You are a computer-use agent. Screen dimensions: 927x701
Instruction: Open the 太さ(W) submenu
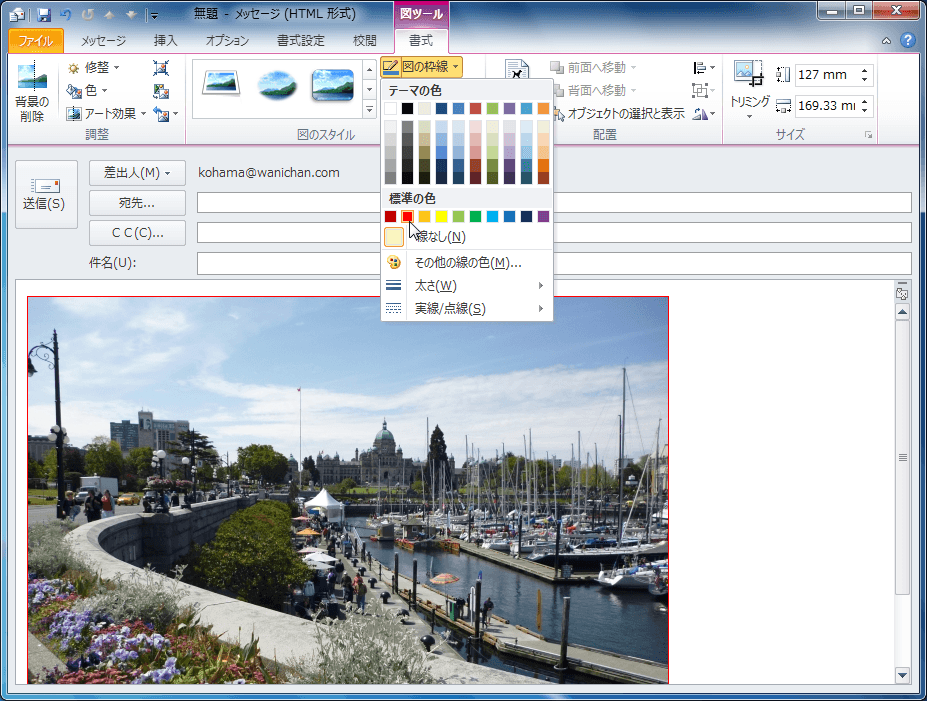(467, 285)
